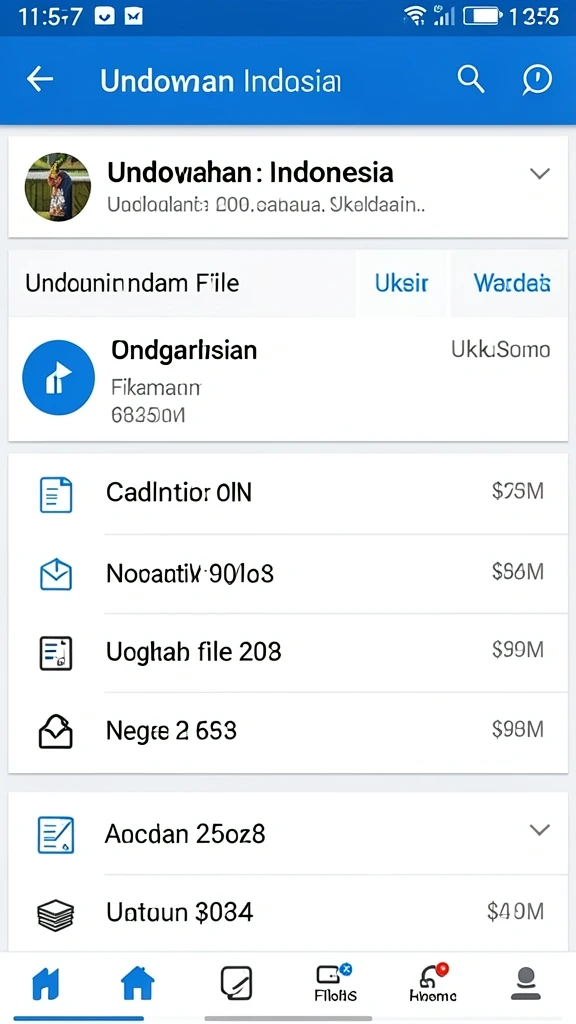
Task: Open the Ondgarlisian entry title
Action: coord(184,351)
